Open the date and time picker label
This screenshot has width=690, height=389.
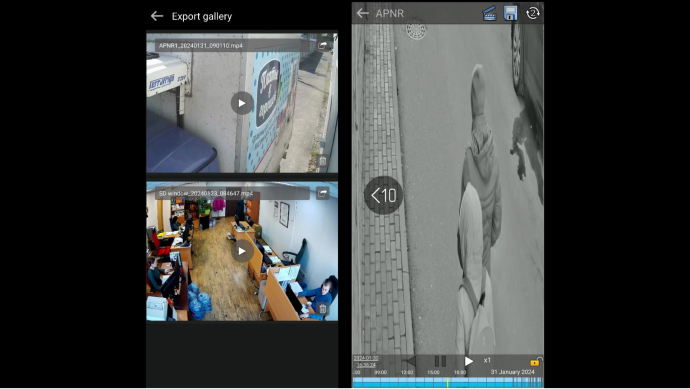366,362
